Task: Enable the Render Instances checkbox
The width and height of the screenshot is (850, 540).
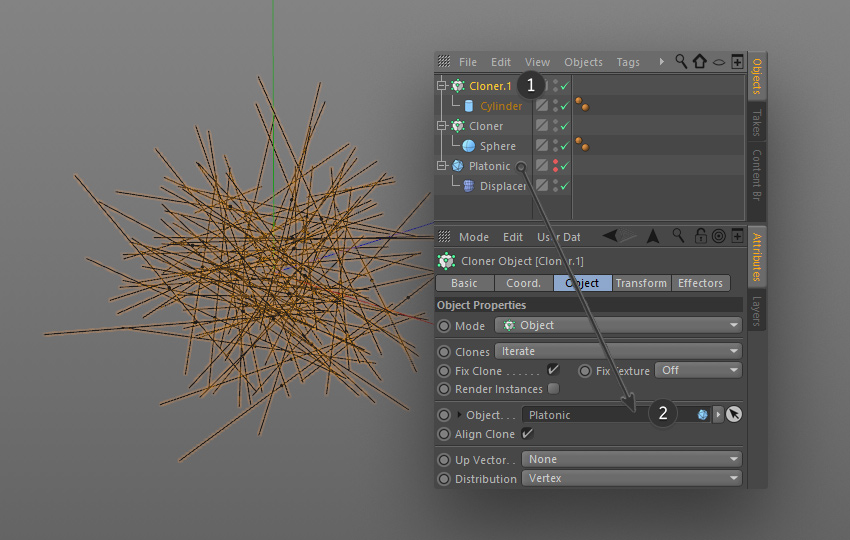Action: (553, 388)
